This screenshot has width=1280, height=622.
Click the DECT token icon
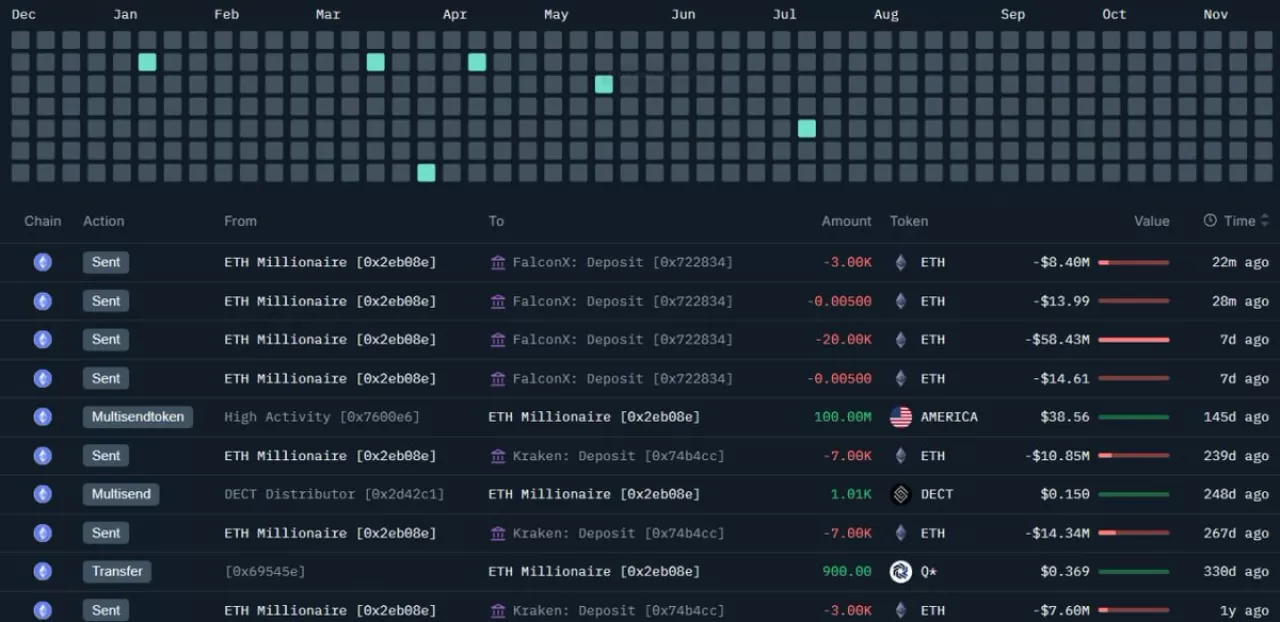coord(899,494)
